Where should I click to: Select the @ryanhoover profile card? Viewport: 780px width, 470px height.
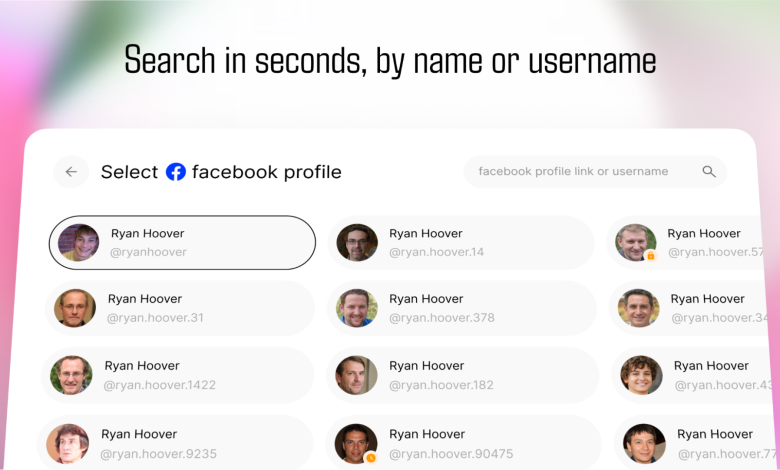point(182,243)
